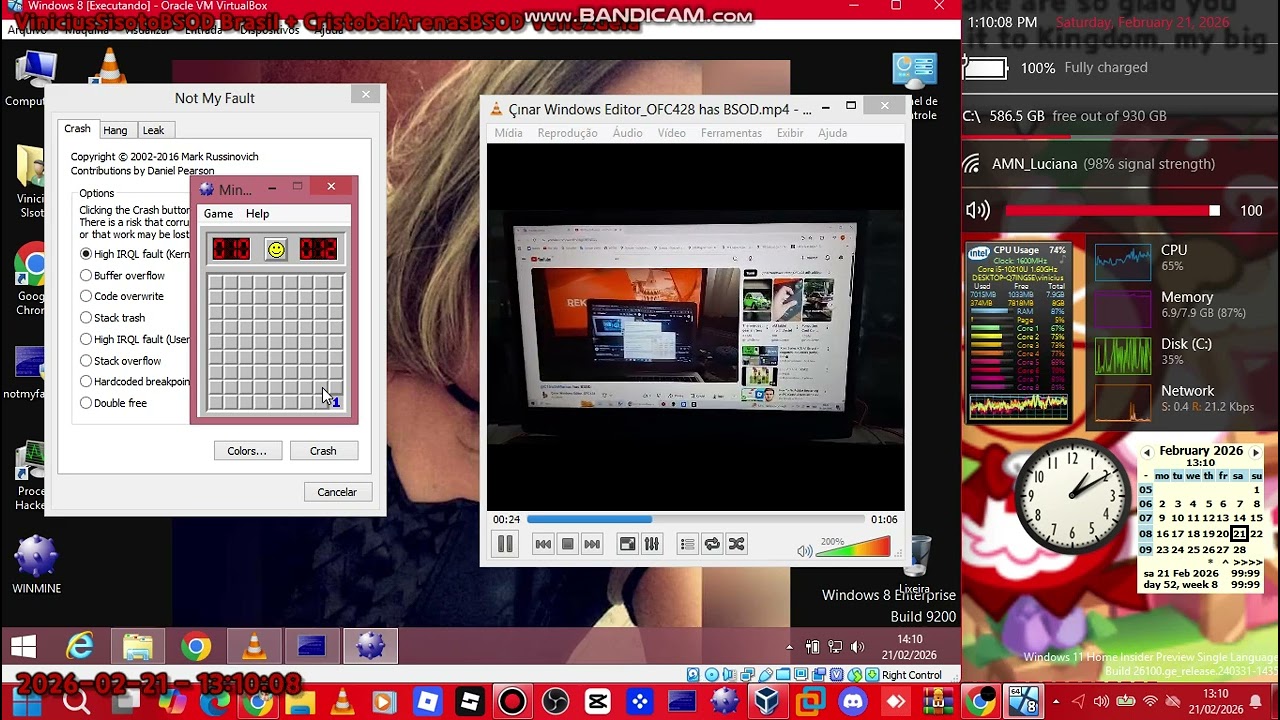The width and height of the screenshot is (1280, 720).
Task: Skip to next media in VLC
Action: click(592, 544)
